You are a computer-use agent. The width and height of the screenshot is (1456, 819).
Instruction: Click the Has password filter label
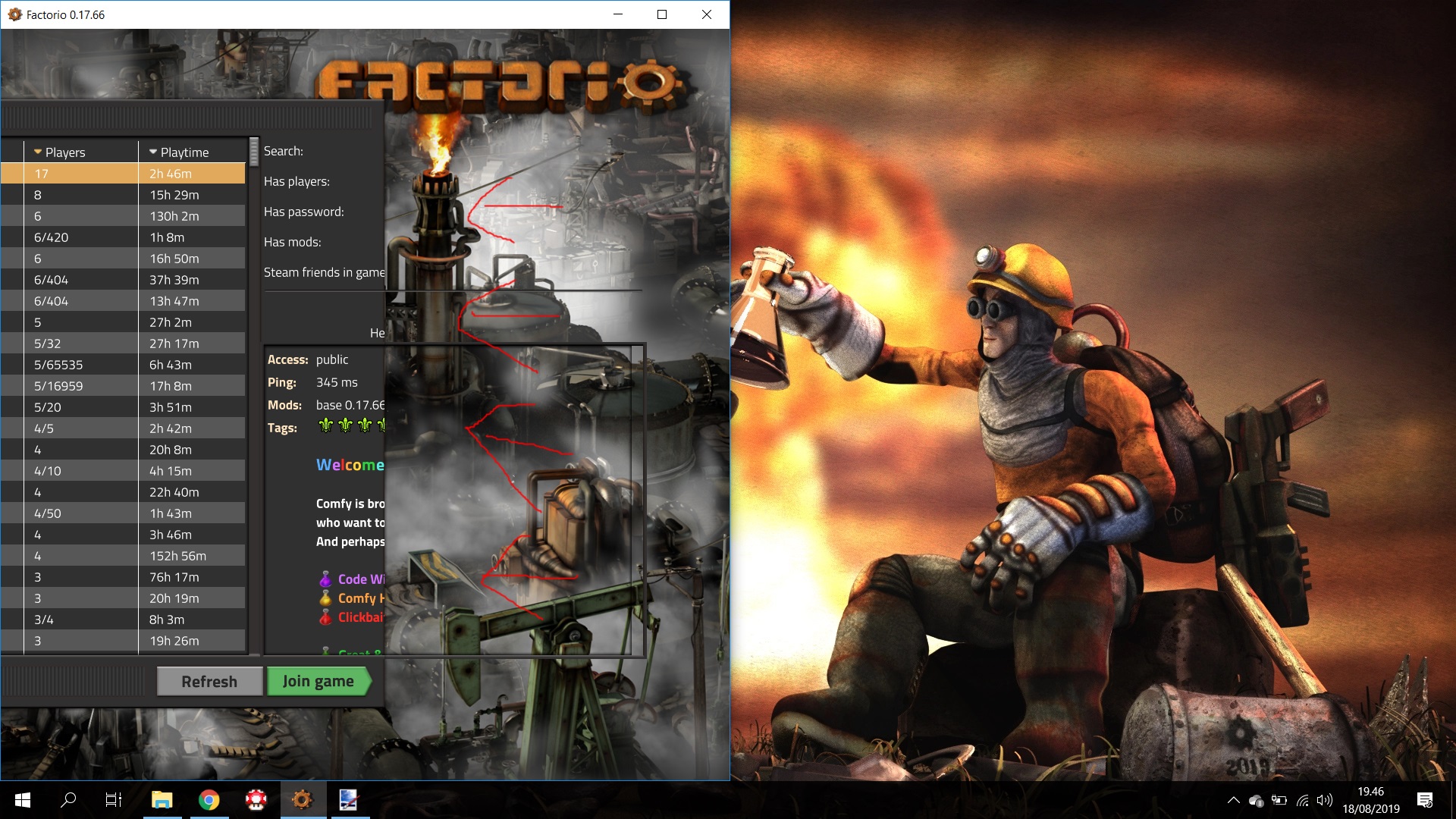pyautogui.click(x=304, y=212)
